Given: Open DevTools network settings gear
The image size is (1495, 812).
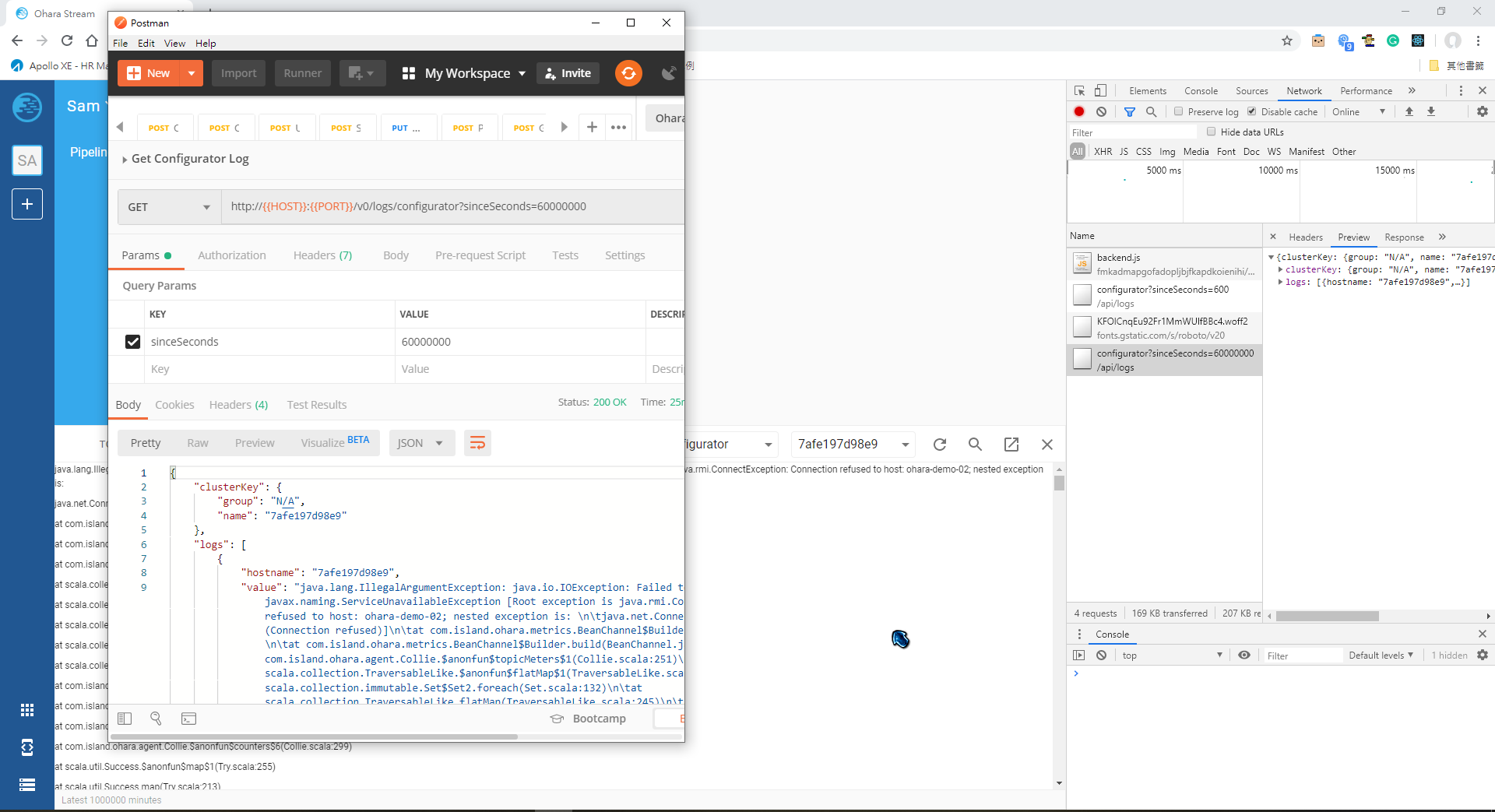Looking at the screenshot, I should 1483,111.
